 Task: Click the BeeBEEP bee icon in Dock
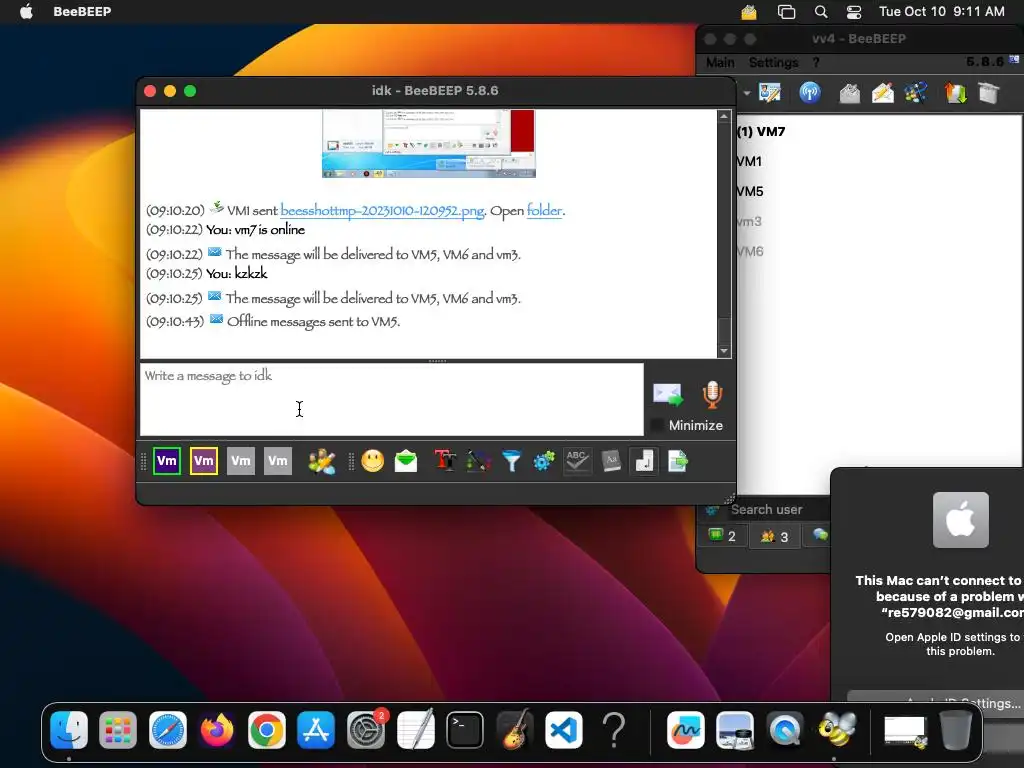pyautogui.click(x=837, y=729)
